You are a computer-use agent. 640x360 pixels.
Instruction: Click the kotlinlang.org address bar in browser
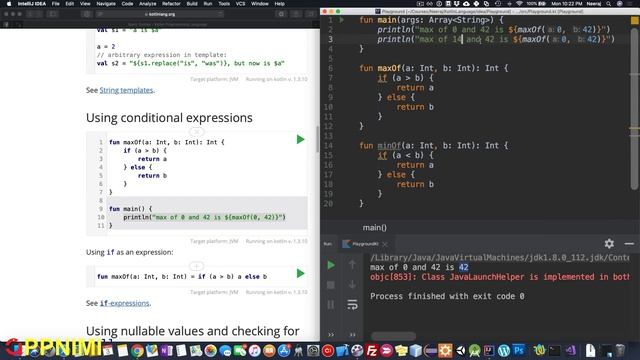coord(160,14)
